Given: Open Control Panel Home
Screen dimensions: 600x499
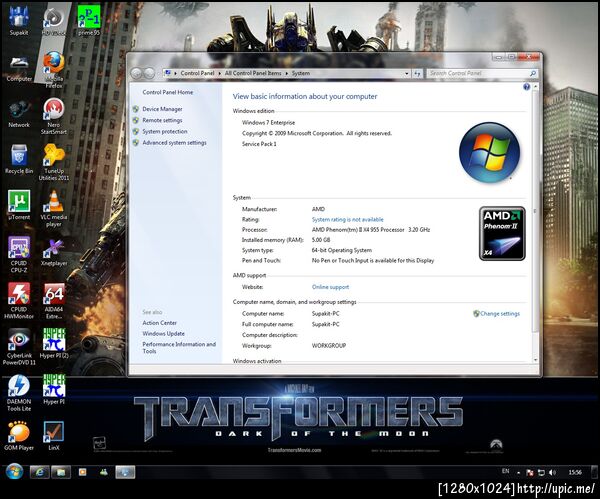Looking at the screenshot, I should pos(168,92).
